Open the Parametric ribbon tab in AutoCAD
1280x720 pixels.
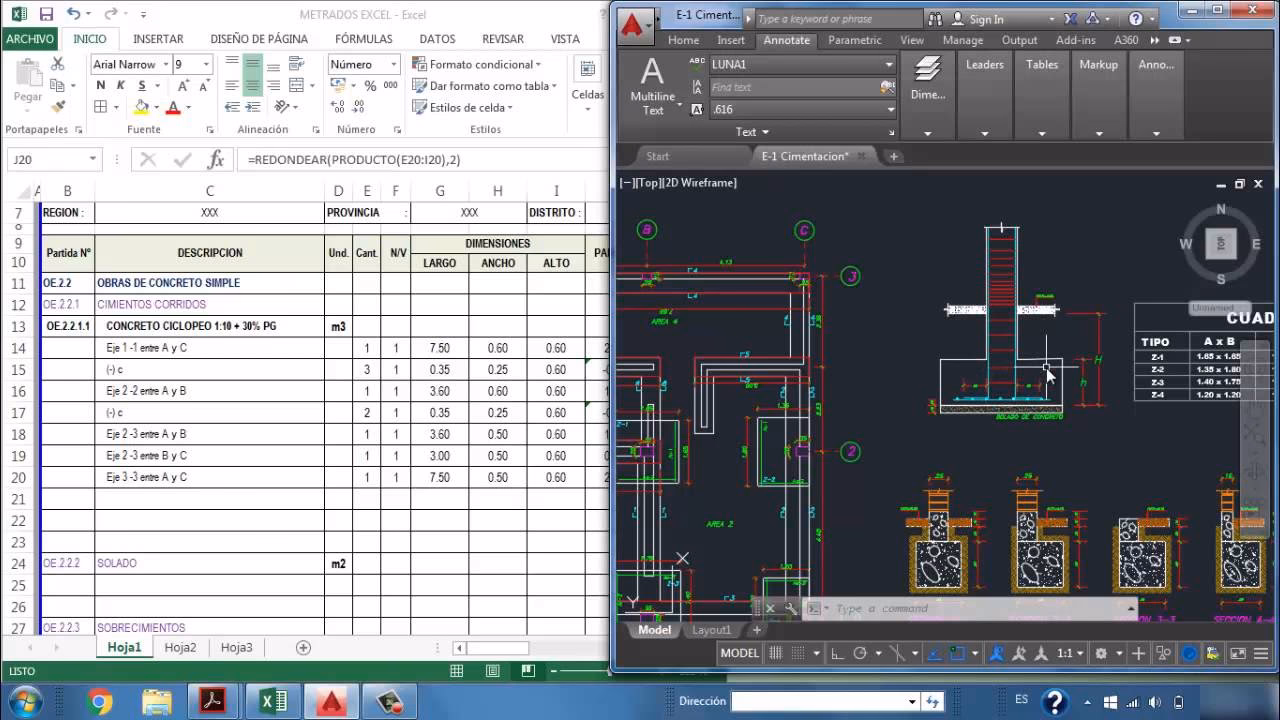854,40
